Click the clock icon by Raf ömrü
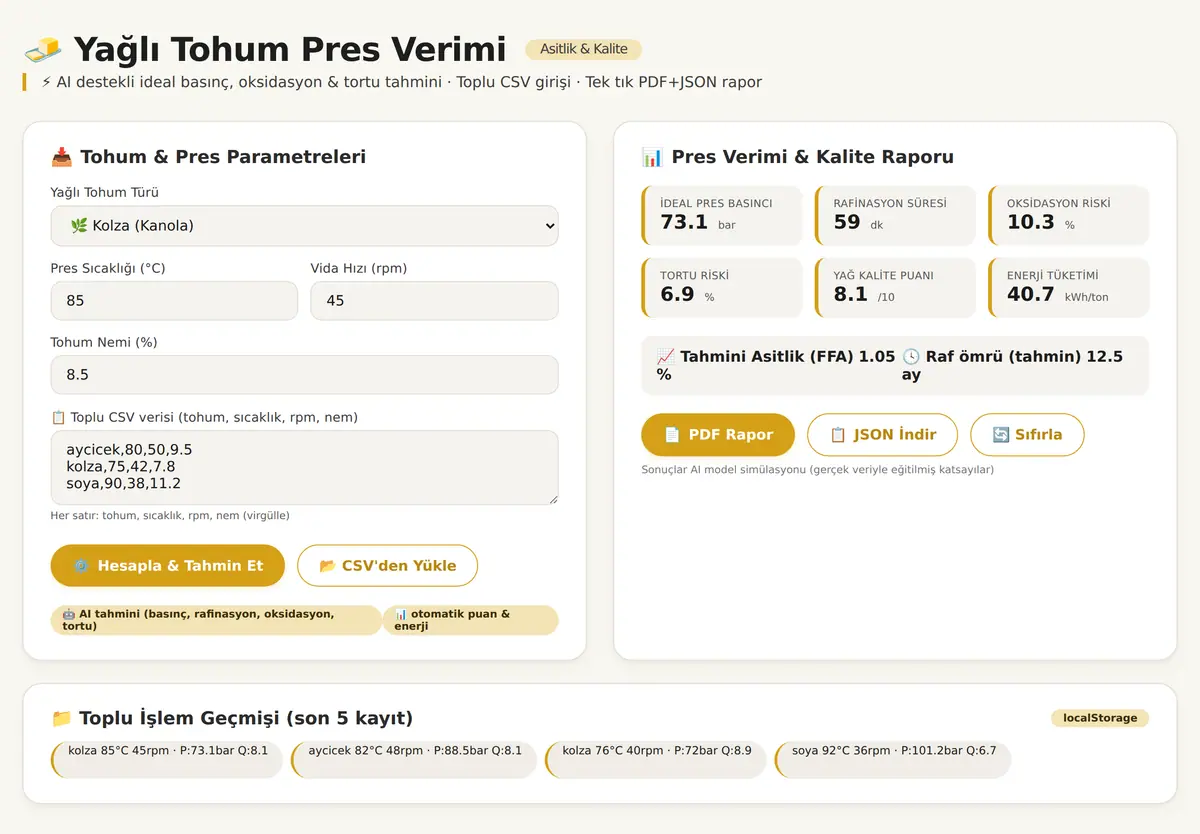 point(911,356)
